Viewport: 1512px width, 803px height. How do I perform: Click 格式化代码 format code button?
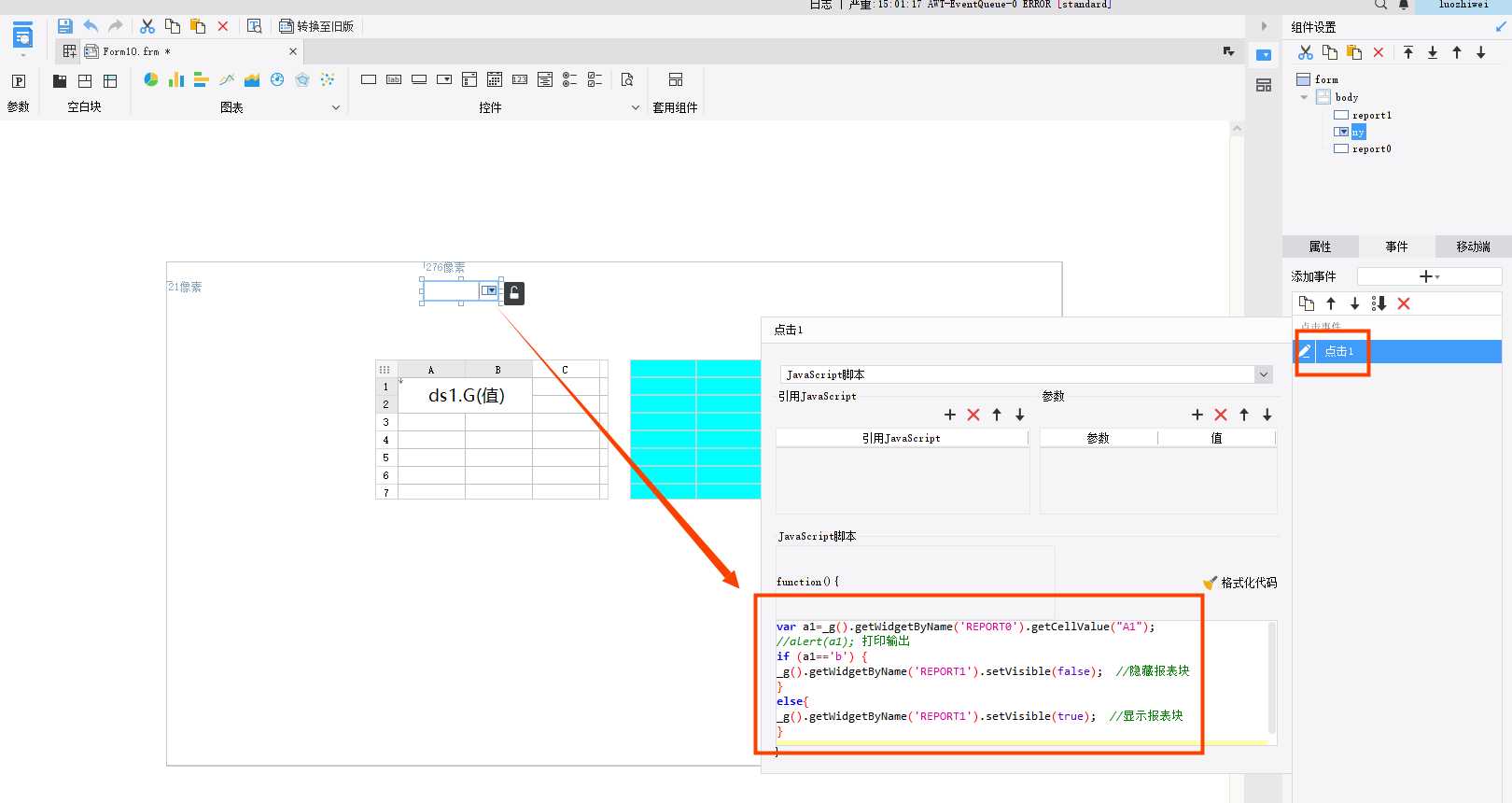pyautogui.click(x=1239, y=583)
